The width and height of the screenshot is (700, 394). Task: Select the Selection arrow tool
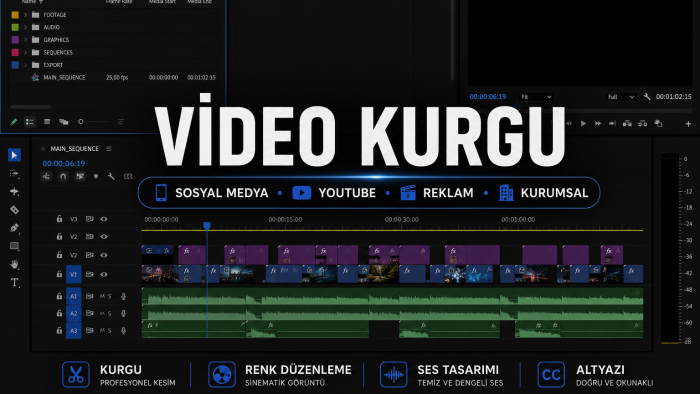14,155
